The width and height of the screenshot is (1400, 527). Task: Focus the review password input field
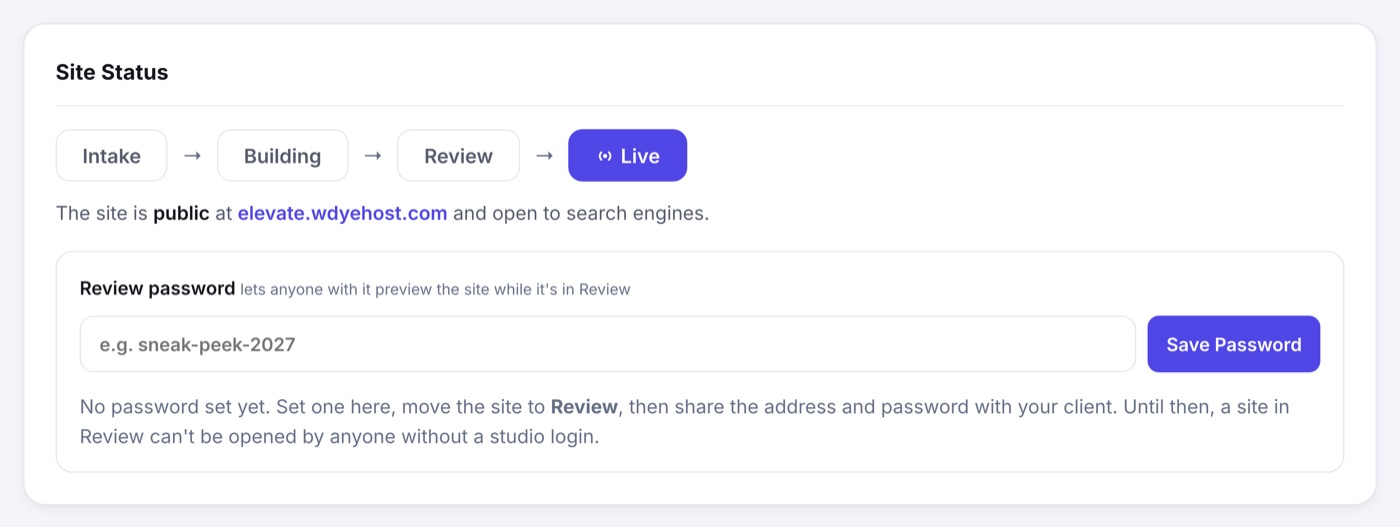point(607,344)
